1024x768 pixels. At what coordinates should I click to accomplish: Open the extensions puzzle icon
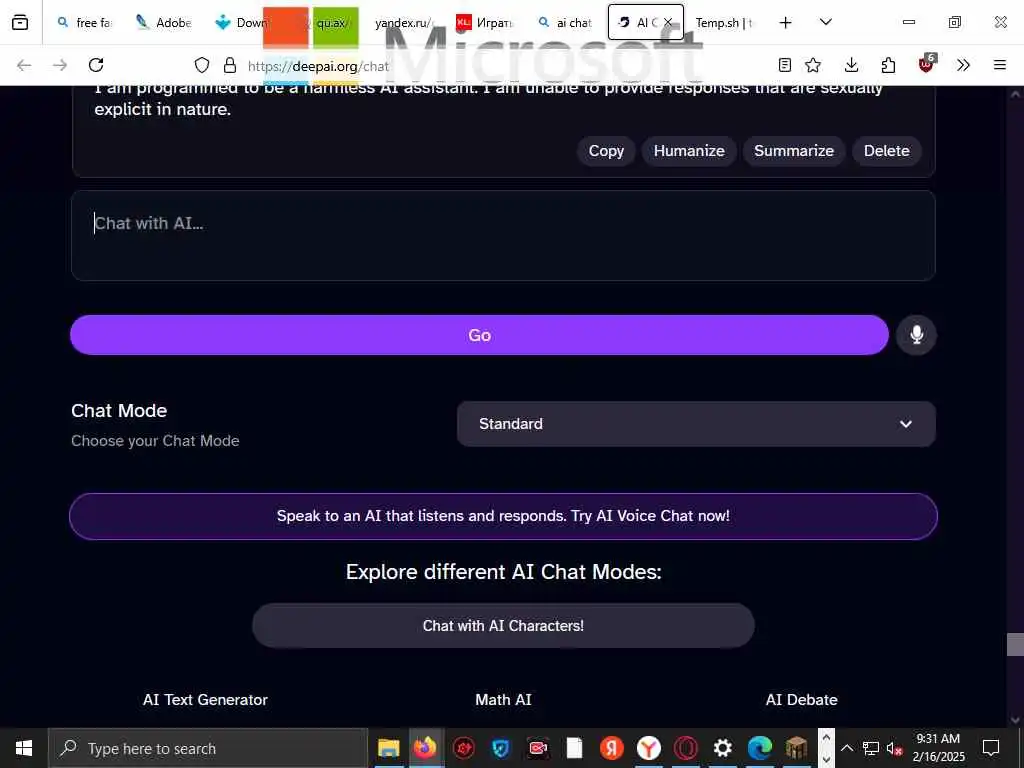pos(888,65)
